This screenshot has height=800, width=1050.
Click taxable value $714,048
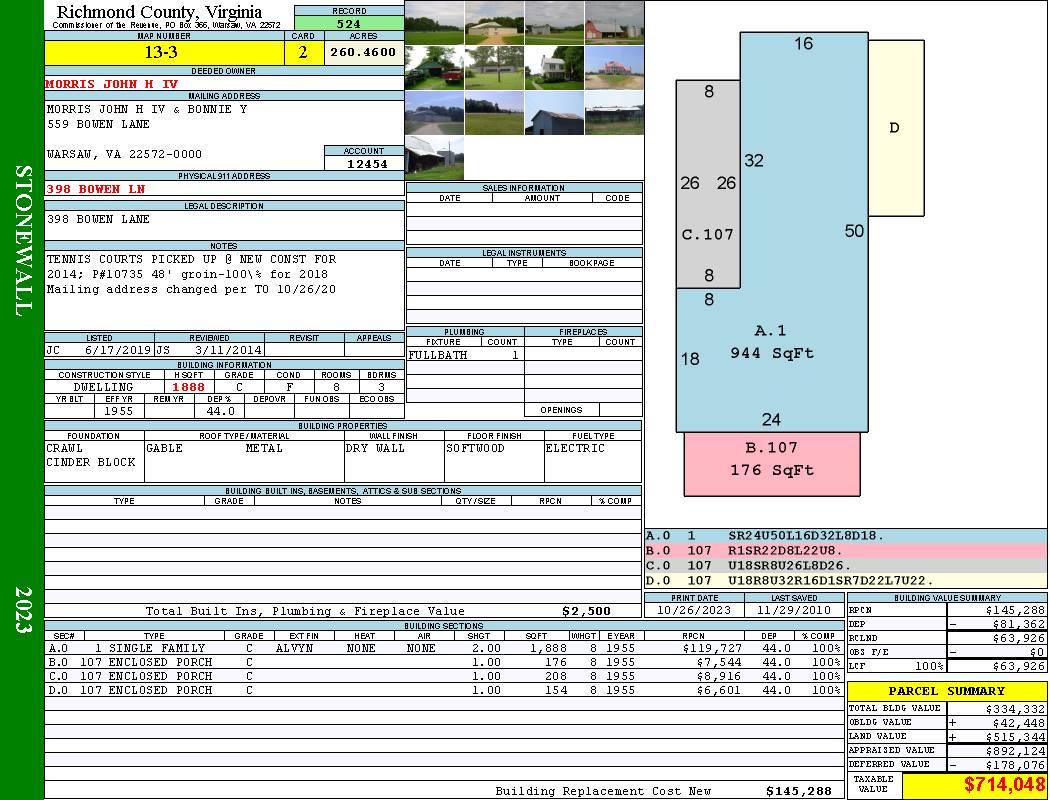[1004, 785]
